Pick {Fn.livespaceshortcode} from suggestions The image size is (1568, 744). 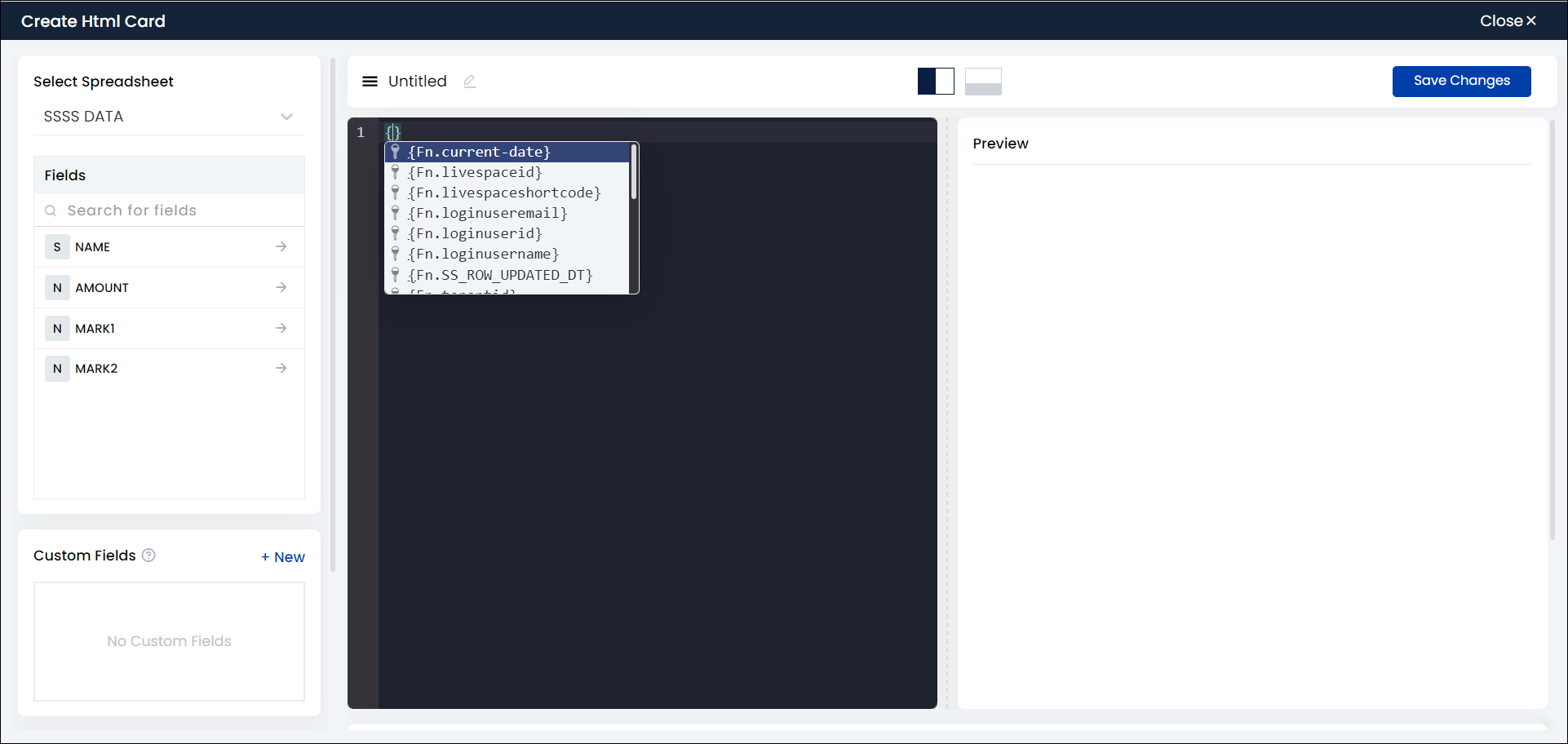tap(504, 193)
